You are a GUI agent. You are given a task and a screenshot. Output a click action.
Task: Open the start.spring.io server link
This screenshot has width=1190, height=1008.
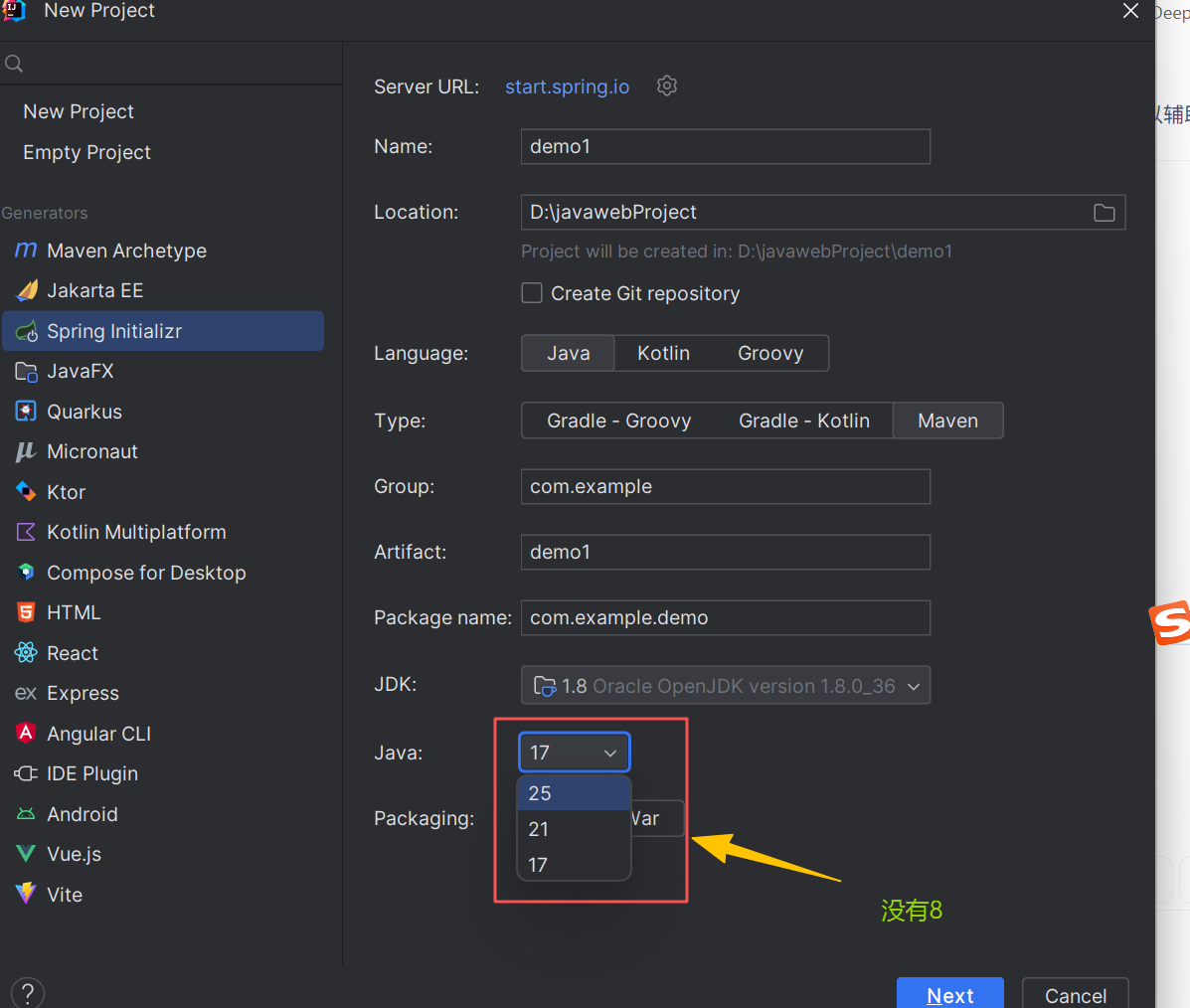567,86
